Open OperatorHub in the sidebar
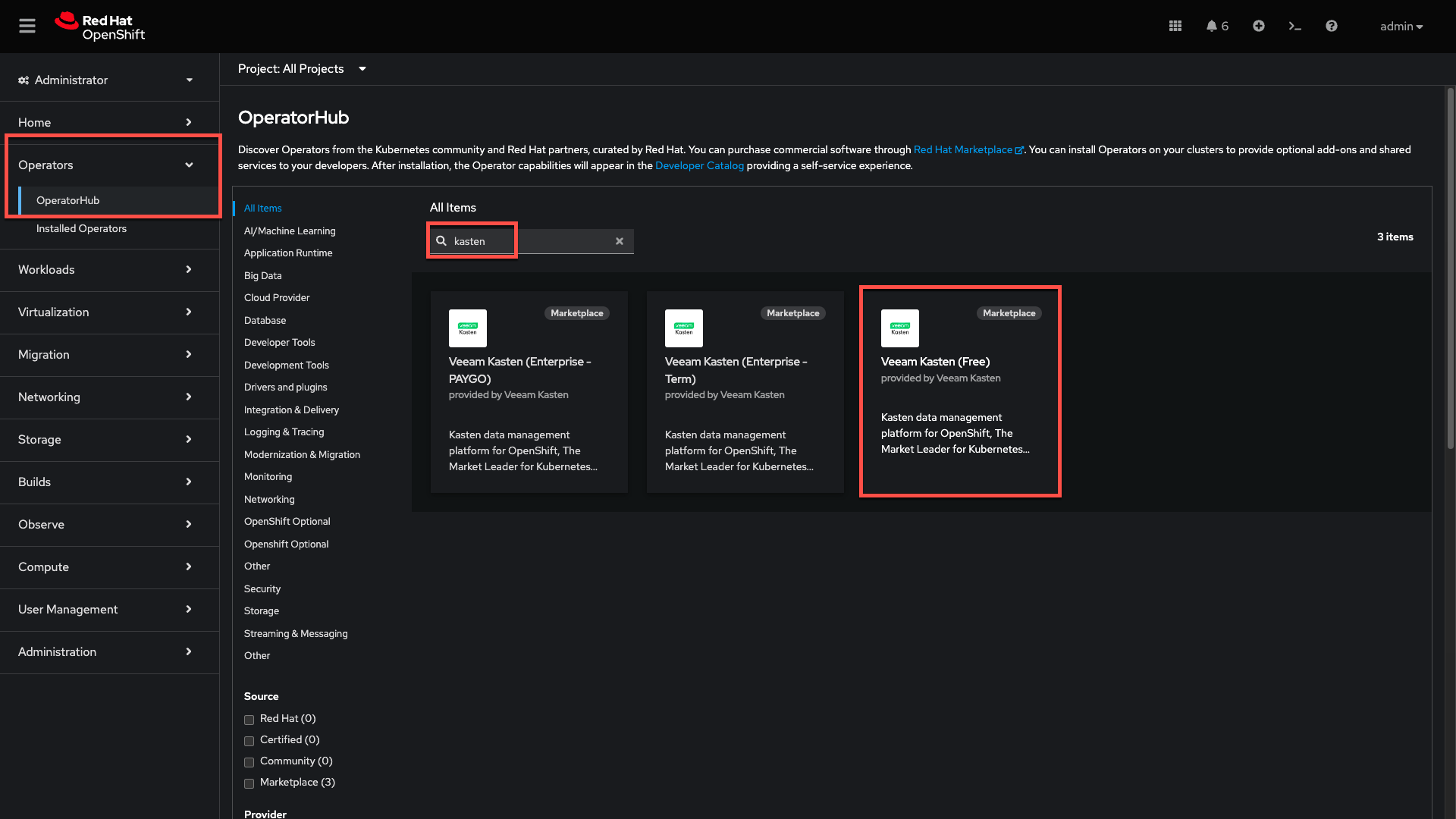This screenshot has width=1456, height=819. [118, 200]
